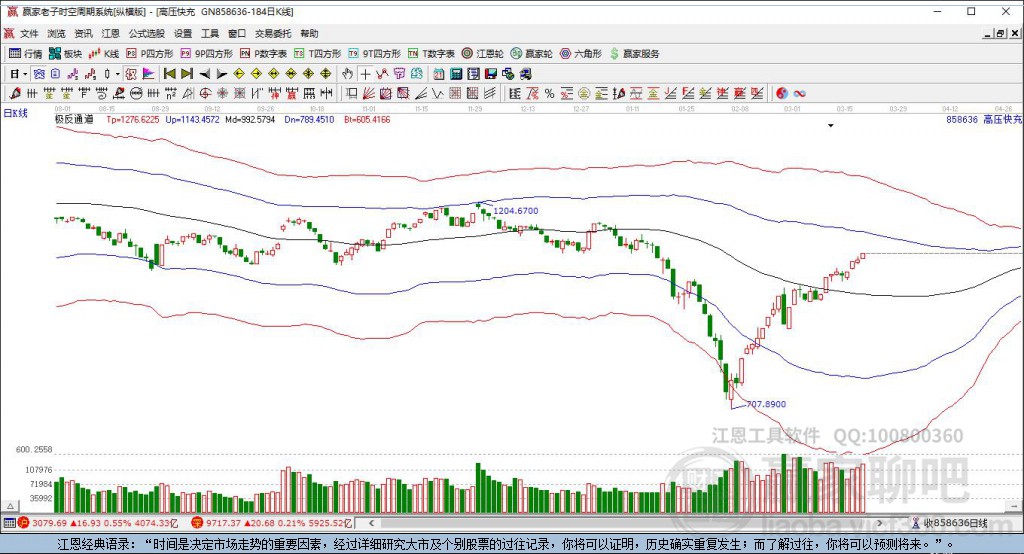Jump to first bar with skip-start icon

point(169,74)
